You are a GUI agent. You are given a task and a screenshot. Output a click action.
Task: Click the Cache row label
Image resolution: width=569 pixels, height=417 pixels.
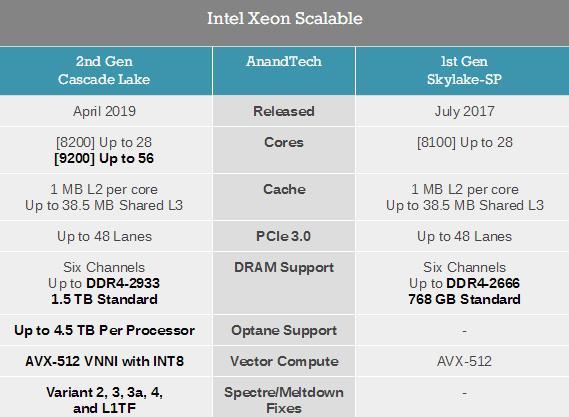pyautogui.click(x=284, y=189)
